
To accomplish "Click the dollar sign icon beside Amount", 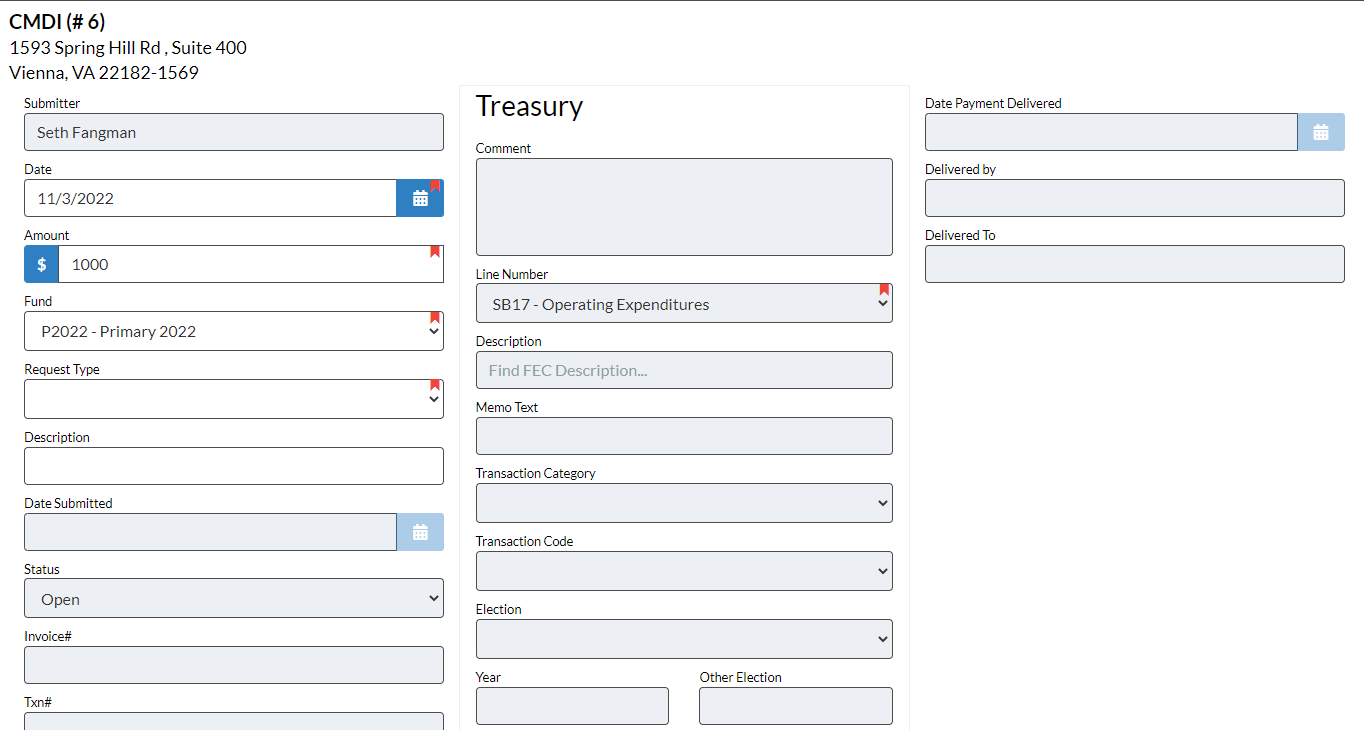I will (41, 264).
